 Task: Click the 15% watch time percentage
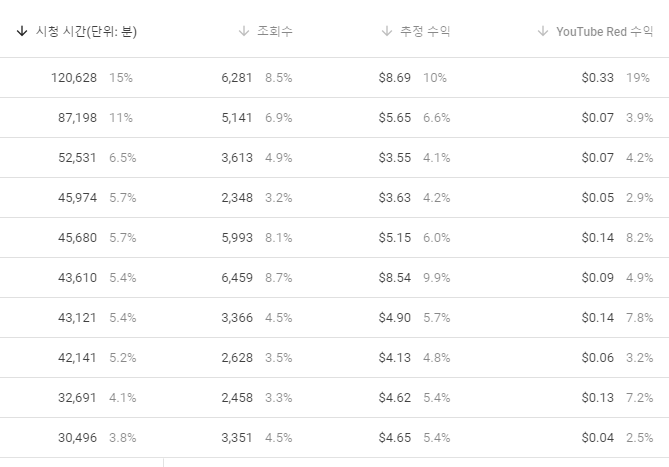[121, 78]
